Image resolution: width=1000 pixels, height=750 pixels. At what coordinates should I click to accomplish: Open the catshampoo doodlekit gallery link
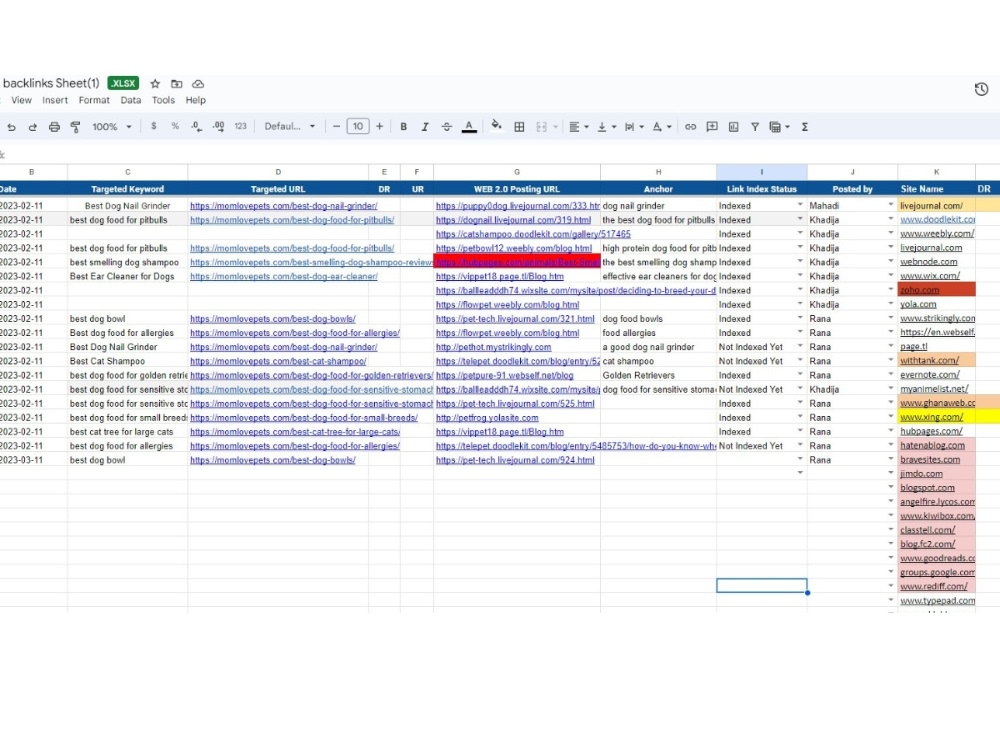point(533,234)
